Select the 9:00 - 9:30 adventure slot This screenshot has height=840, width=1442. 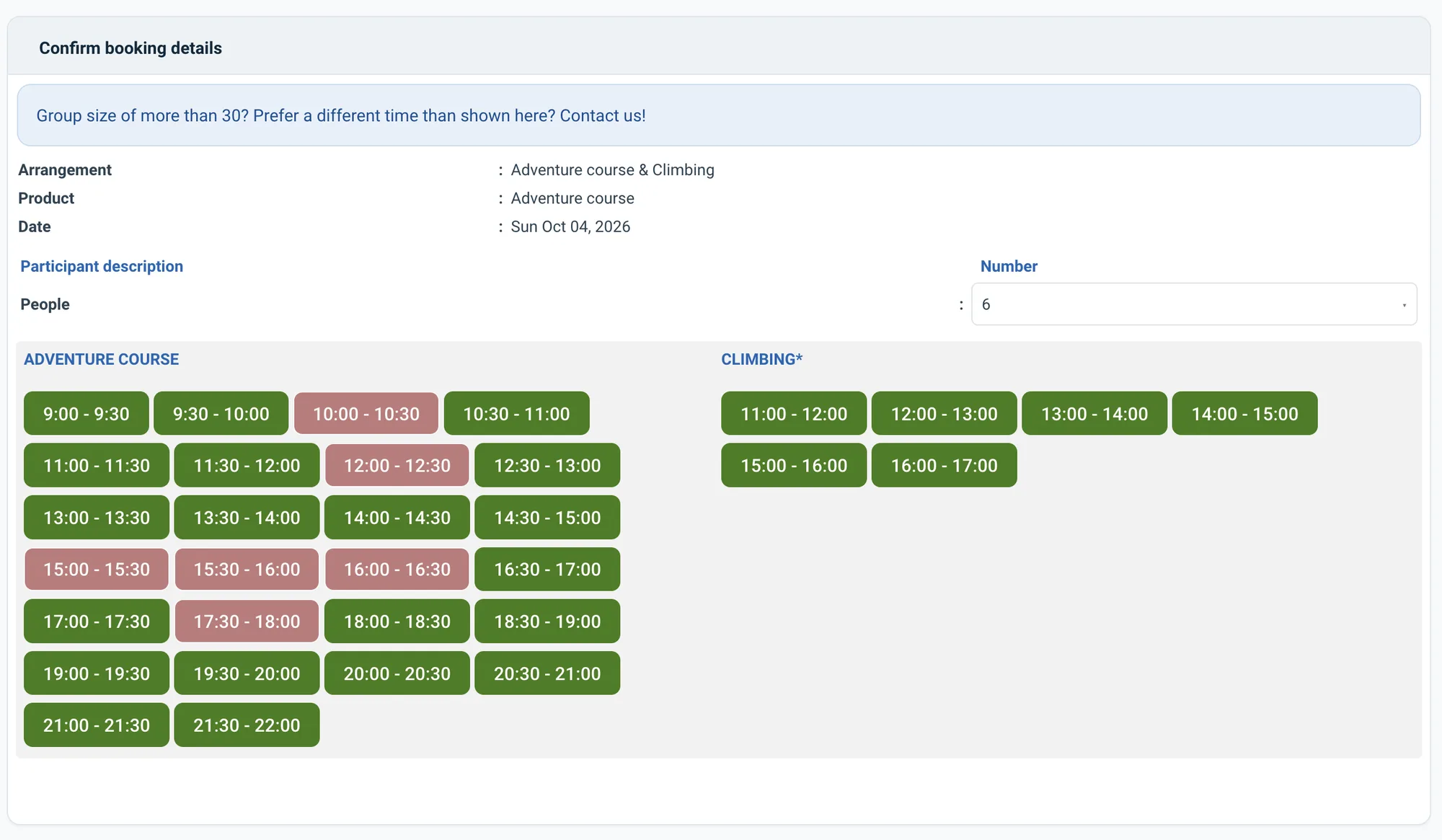87,414
